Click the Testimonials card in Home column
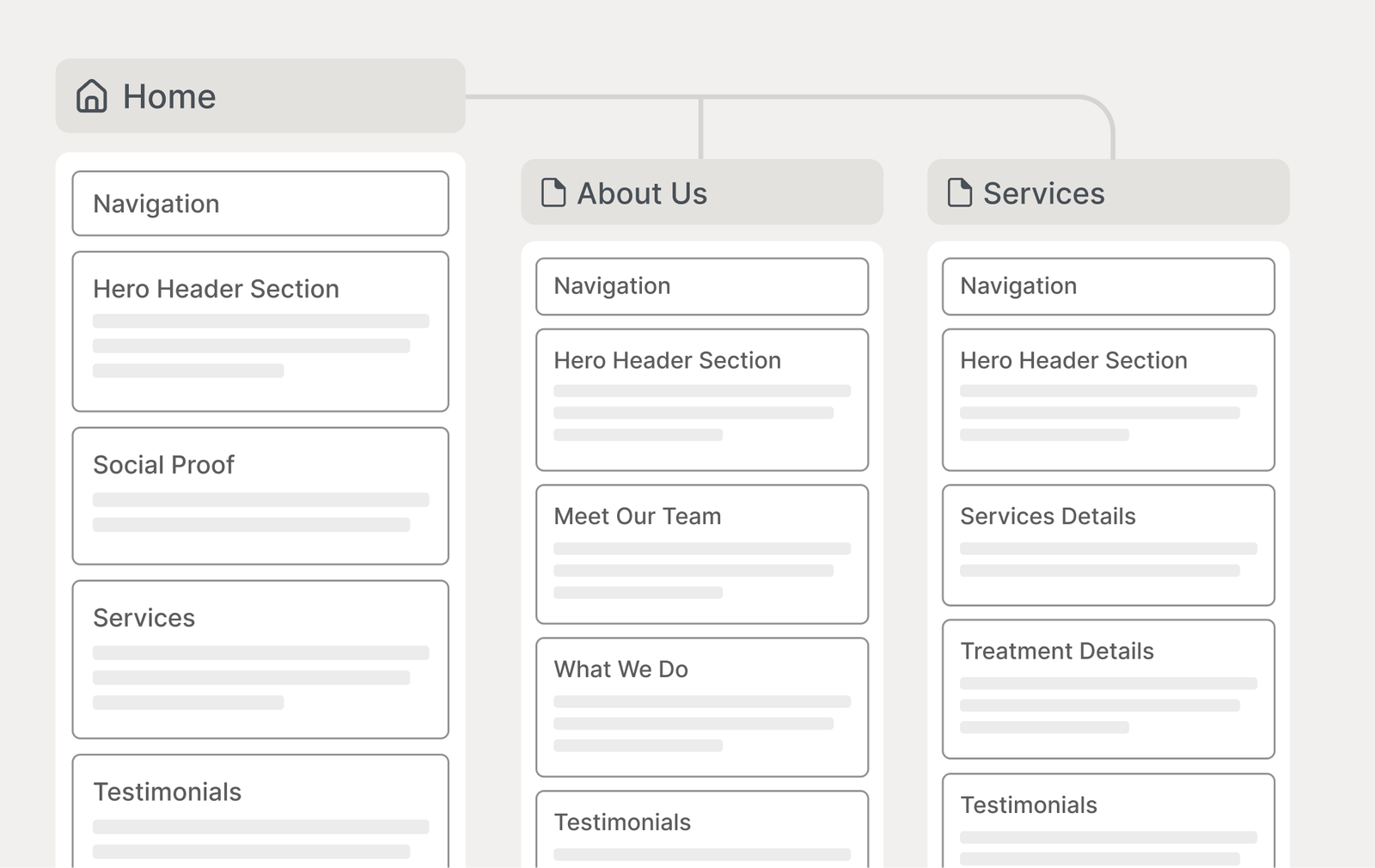1375x868 pixels. 260,810
